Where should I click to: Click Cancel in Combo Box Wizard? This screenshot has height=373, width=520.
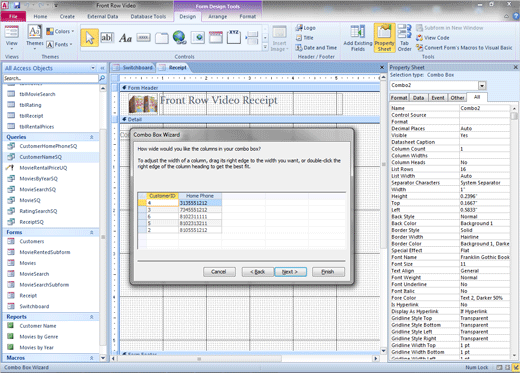point(219,272)
